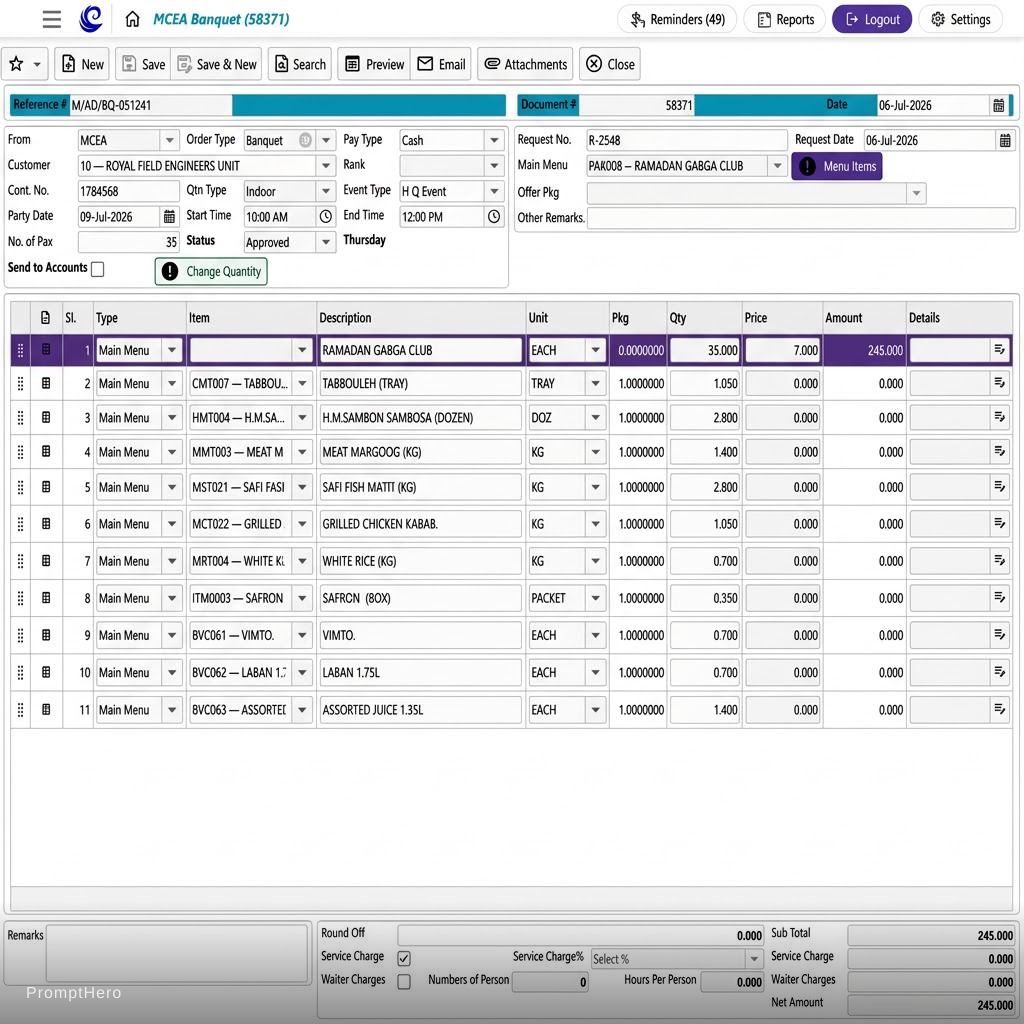This screenshot has width=1024, height=1024.
Task: Enable the Waiter Charges checkbox
Action: (x=404, y=982)
